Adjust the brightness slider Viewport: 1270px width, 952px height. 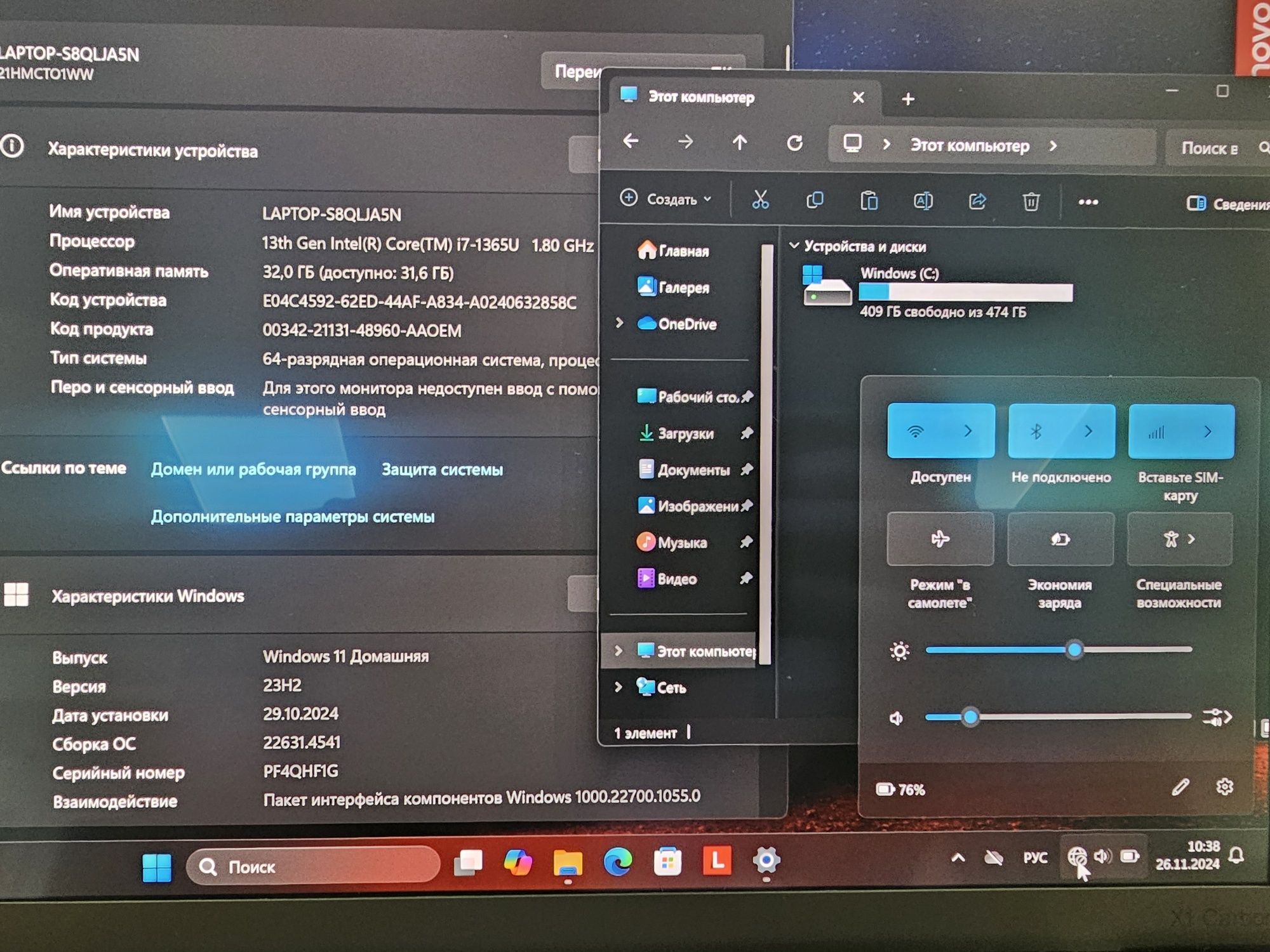(x=1059, y=649)
